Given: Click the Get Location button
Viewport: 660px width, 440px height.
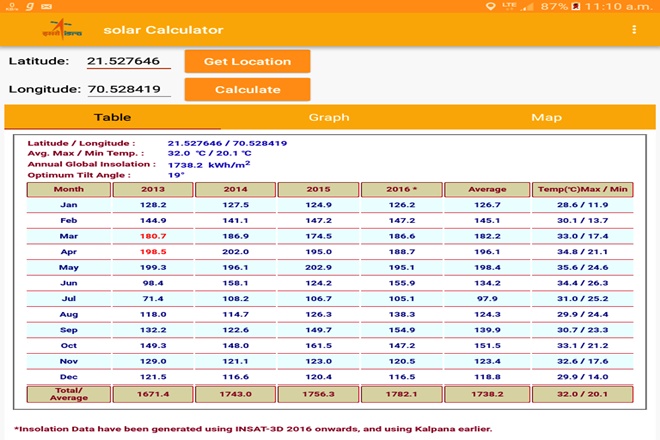Looking at the screenshot, I should click(247, 61).
